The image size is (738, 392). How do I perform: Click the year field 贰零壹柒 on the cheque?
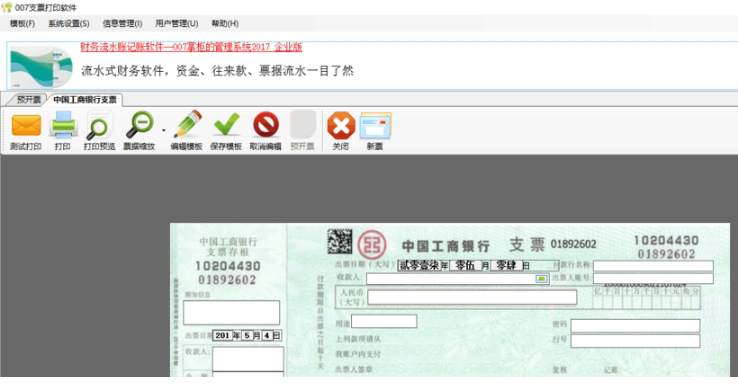coord(419,266)
